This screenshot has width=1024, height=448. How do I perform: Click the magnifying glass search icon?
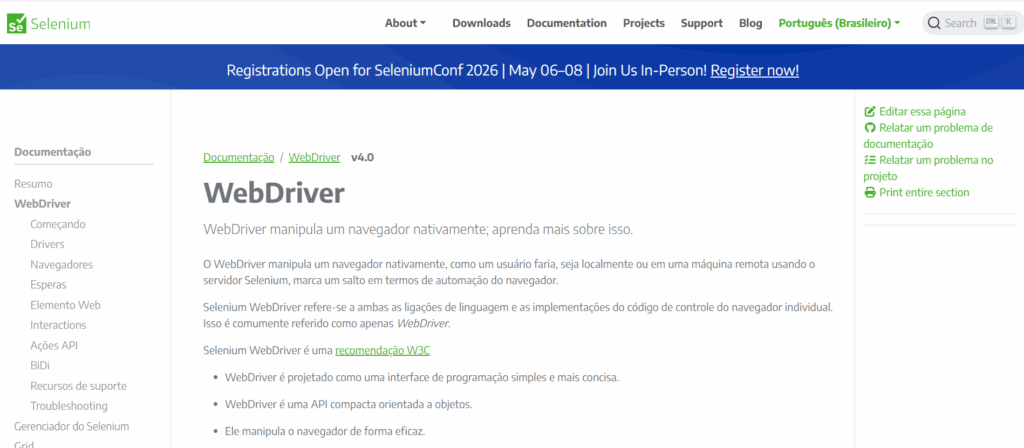[x=933, y=23]
